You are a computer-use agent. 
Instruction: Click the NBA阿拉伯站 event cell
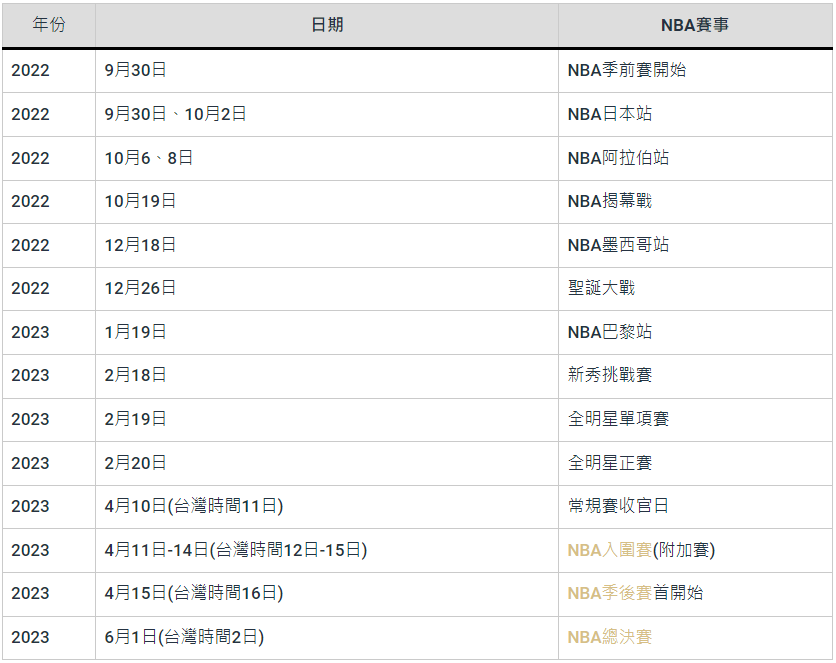(x=618, y=158)
